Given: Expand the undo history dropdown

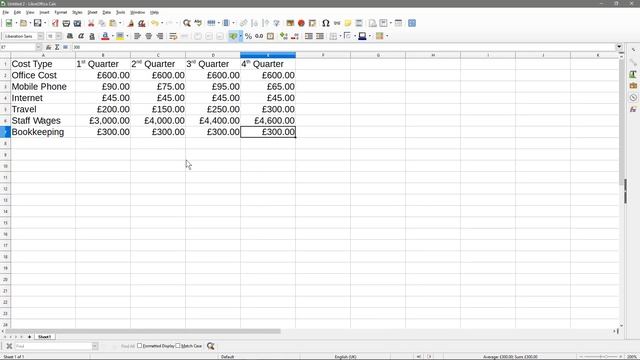Looking at the screenshot, I should coord(162,23).
